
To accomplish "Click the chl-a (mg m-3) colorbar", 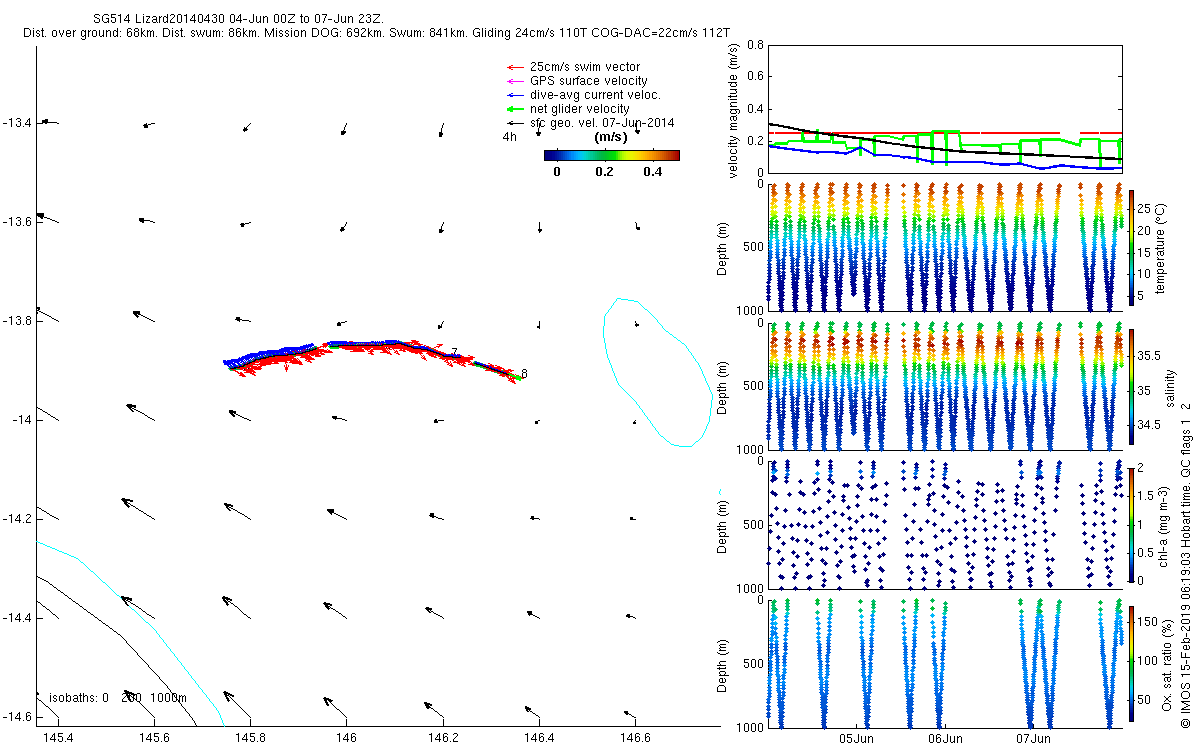I will pos(1132,523).
